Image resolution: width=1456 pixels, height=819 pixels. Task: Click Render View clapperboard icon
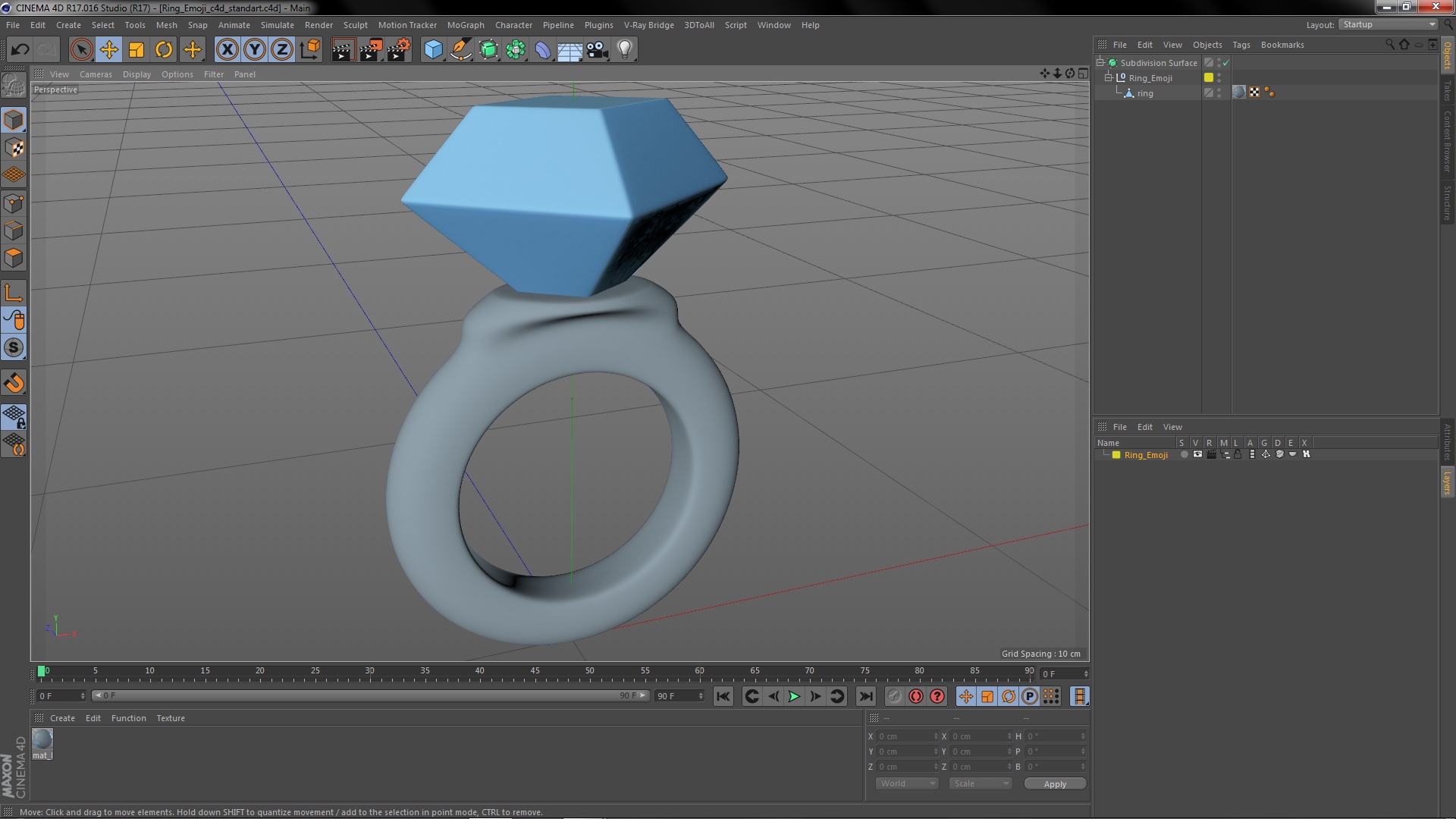click(x=343, y=50)
